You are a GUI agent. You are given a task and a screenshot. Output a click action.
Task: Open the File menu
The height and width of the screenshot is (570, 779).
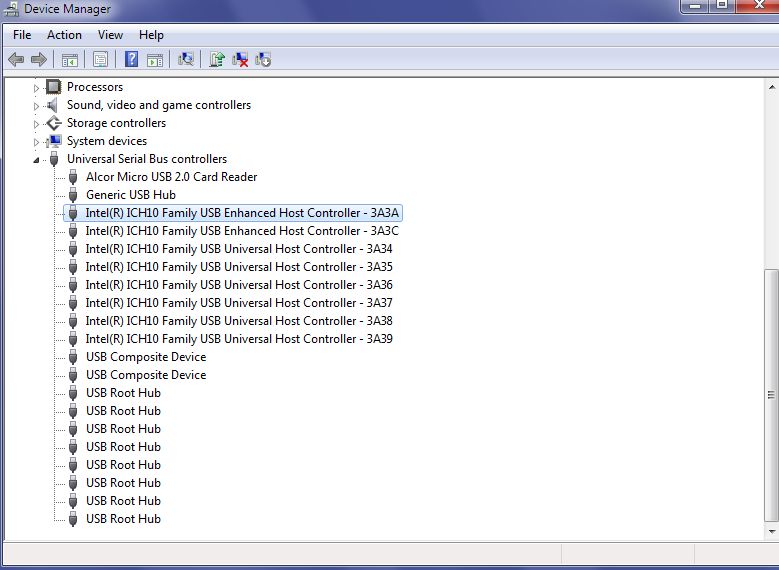tap(22, 35)
